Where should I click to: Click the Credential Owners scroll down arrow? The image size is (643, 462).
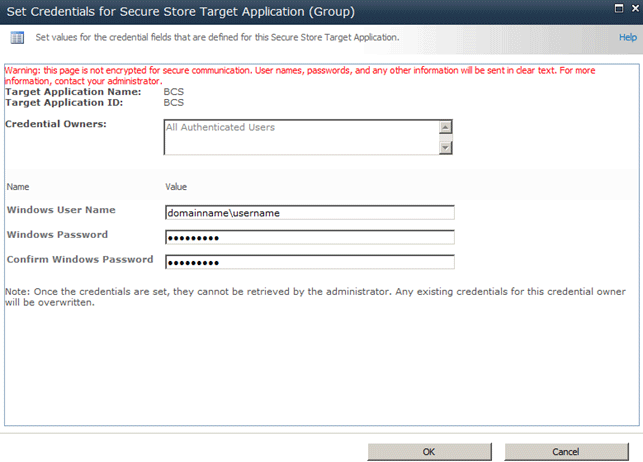pos(446,147)
